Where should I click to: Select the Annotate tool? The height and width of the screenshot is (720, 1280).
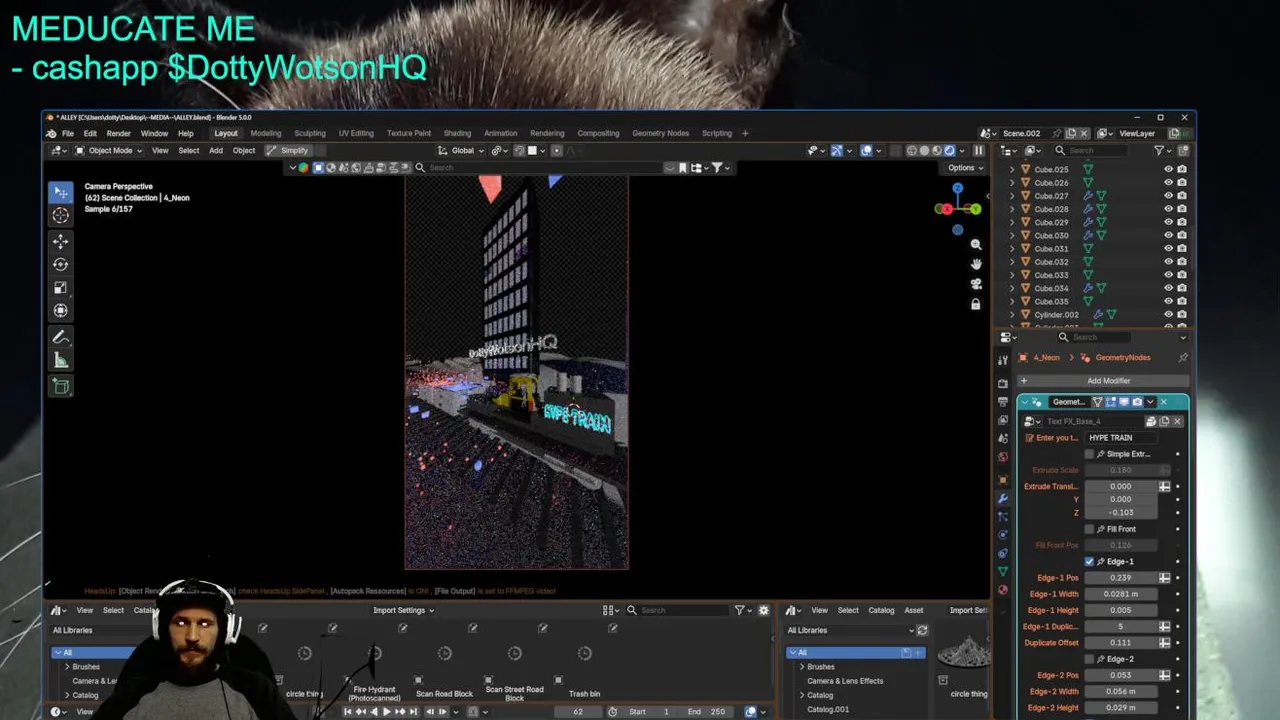point(61,337)
